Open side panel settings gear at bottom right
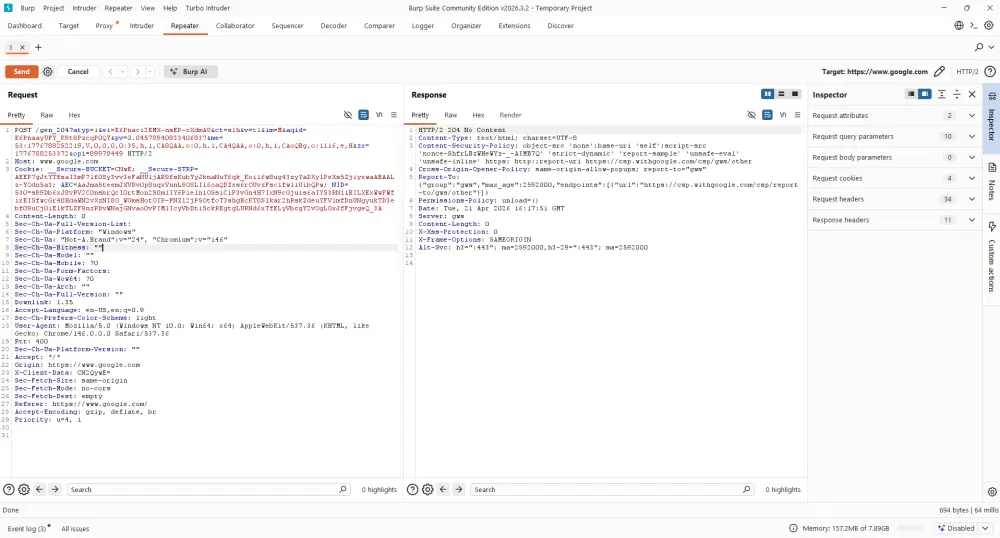 tap(992, 492)
